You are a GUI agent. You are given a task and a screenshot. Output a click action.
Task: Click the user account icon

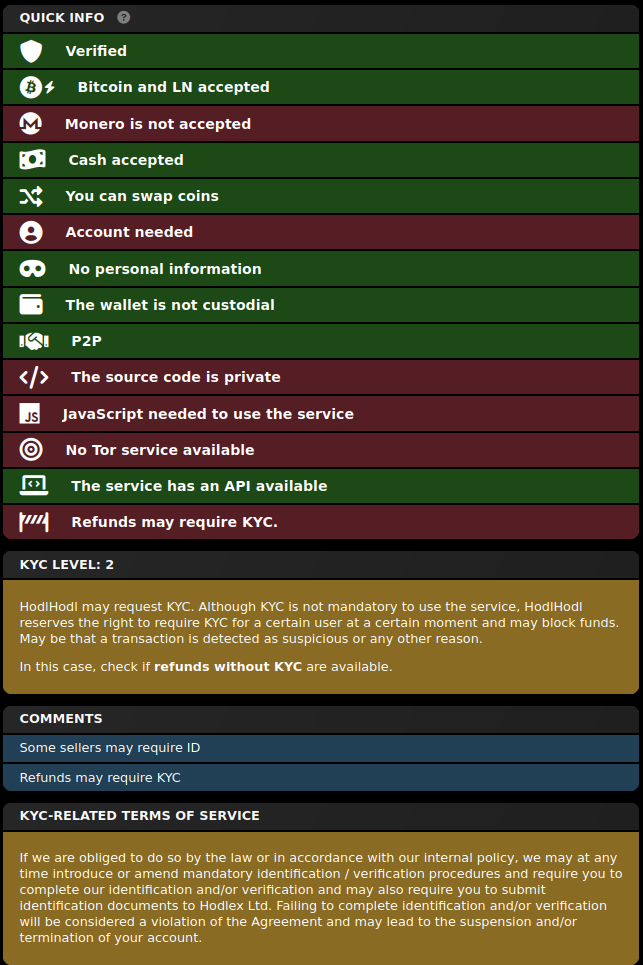[31, 232]
